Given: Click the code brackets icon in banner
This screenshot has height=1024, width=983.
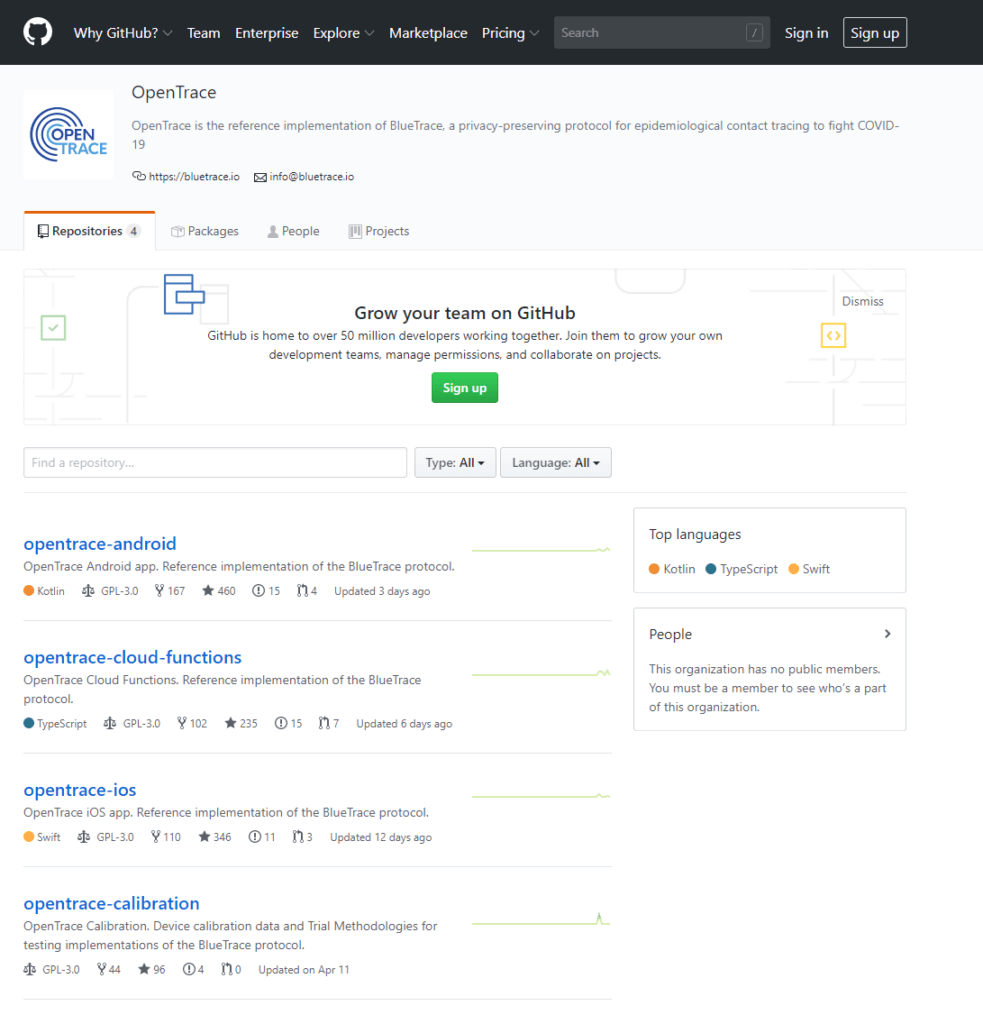Looking at the screenshot, I should (x=833, y=336).
